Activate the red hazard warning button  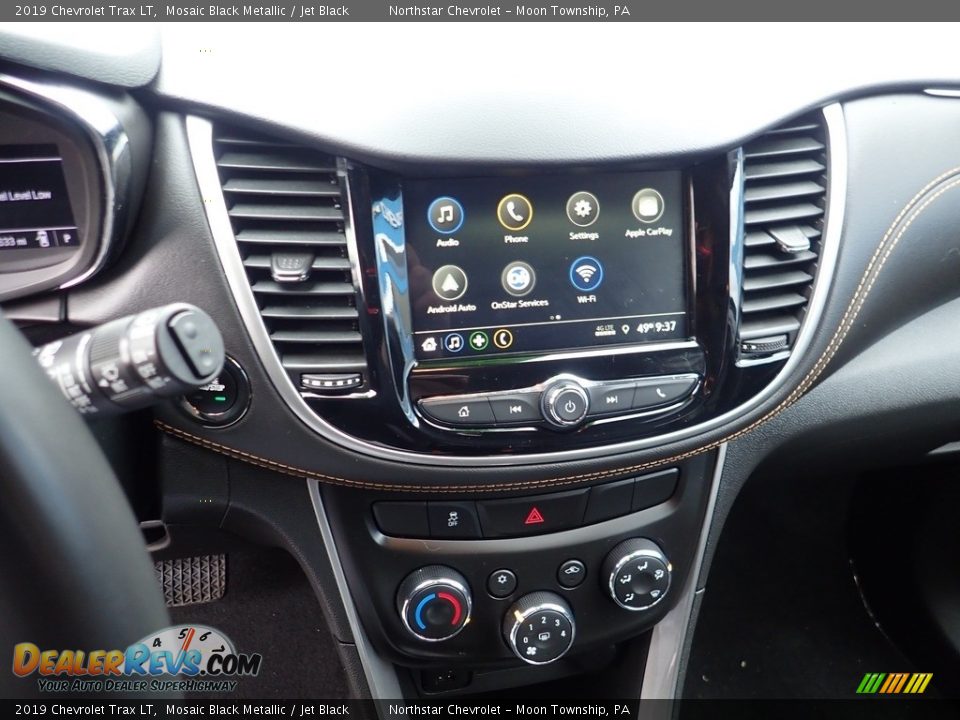533,516
